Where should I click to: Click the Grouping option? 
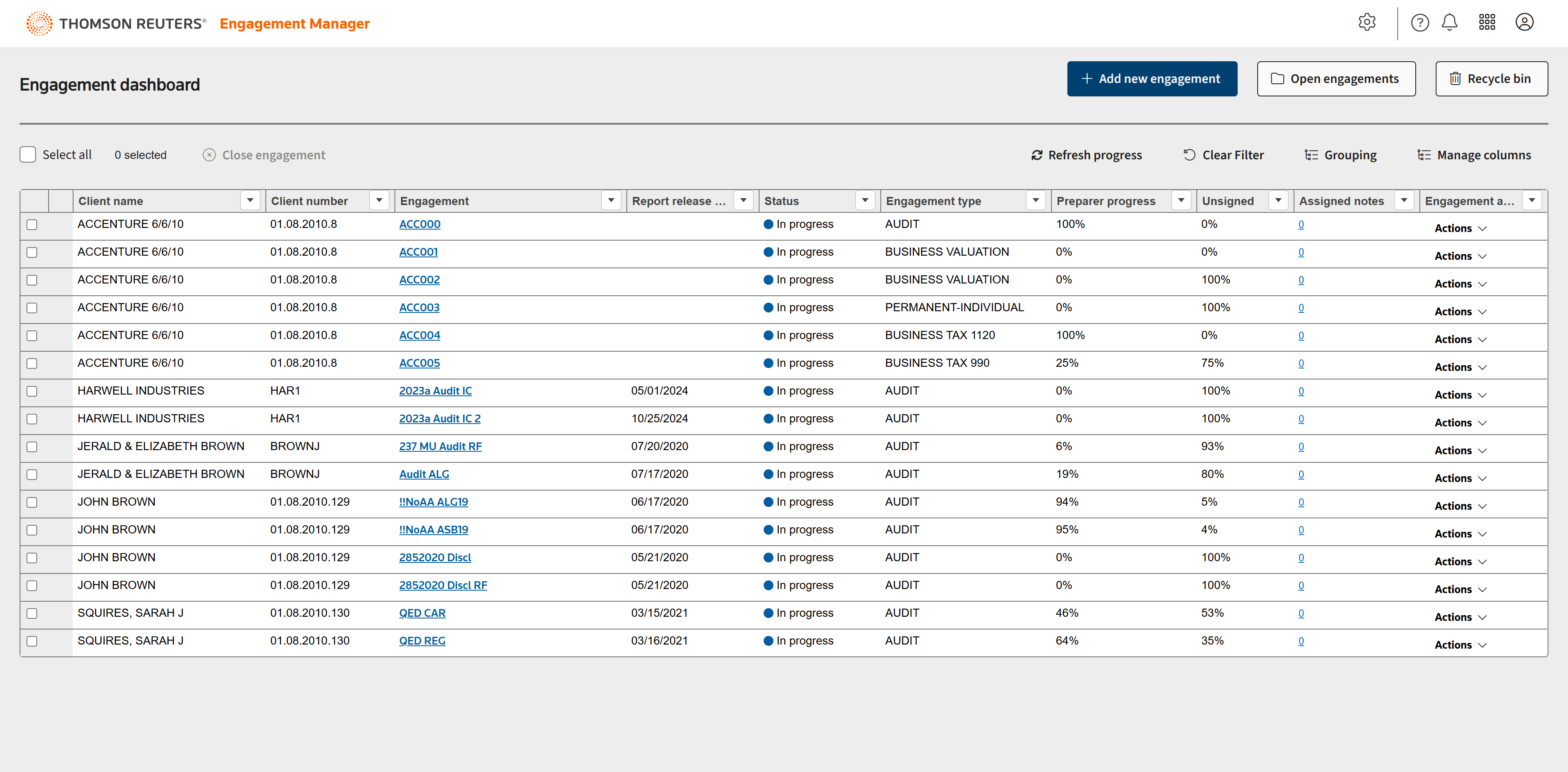point(1340,155)
